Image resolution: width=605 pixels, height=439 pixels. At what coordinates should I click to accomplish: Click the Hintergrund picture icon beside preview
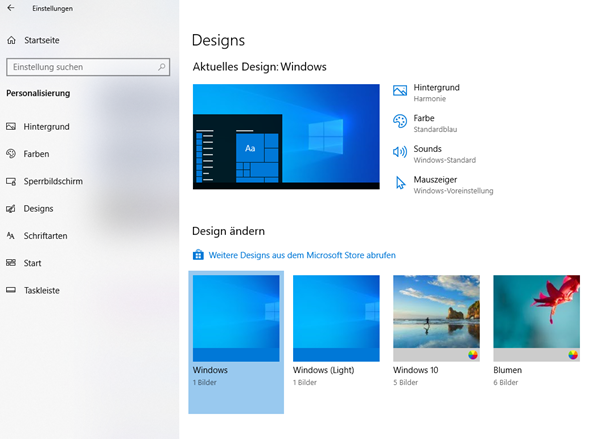(400, 91)
